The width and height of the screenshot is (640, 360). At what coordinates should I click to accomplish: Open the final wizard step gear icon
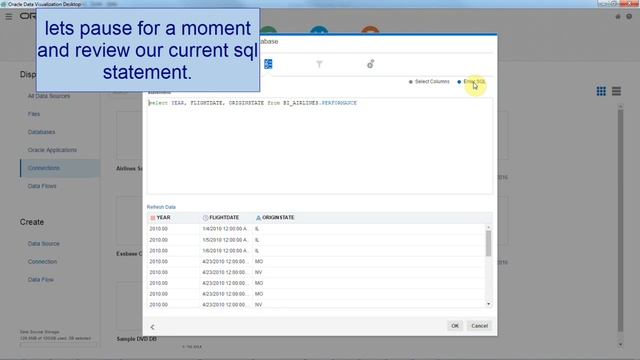click(x=371, y=64)
